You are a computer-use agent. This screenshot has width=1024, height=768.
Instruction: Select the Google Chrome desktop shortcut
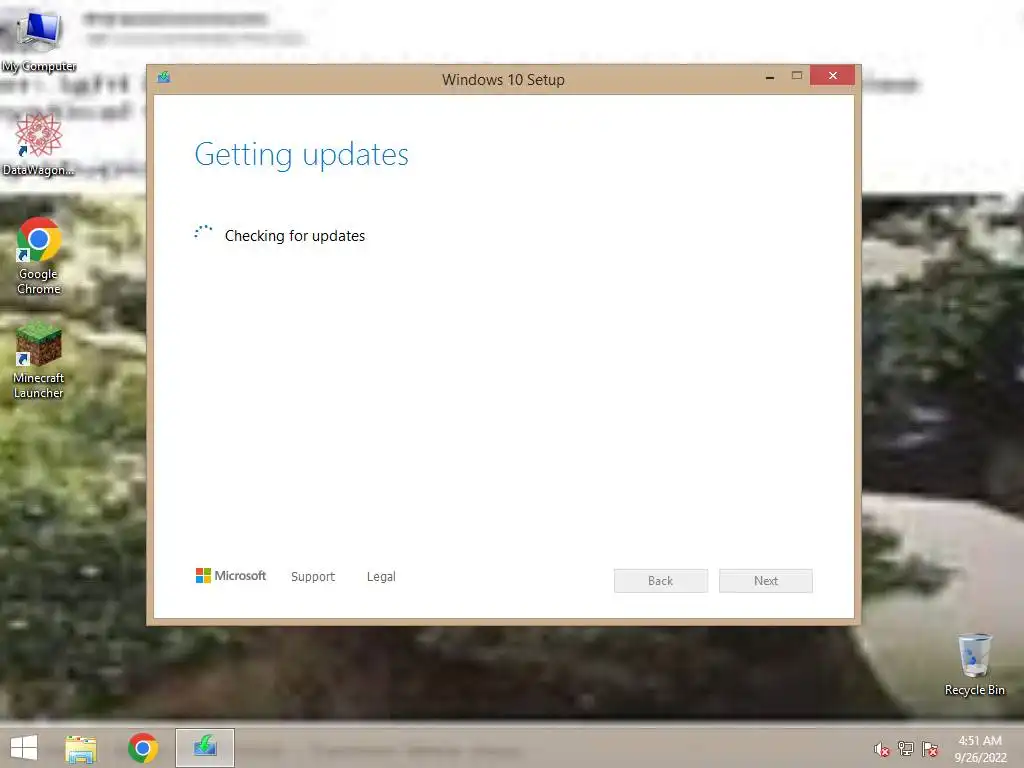[39, 256]
